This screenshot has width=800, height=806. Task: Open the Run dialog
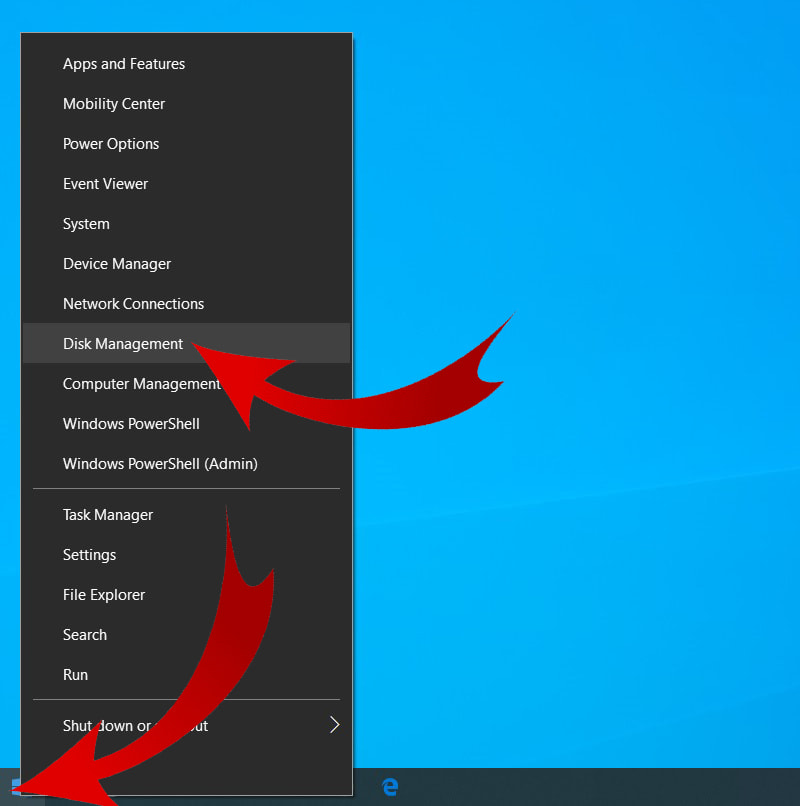pos(75,674)
